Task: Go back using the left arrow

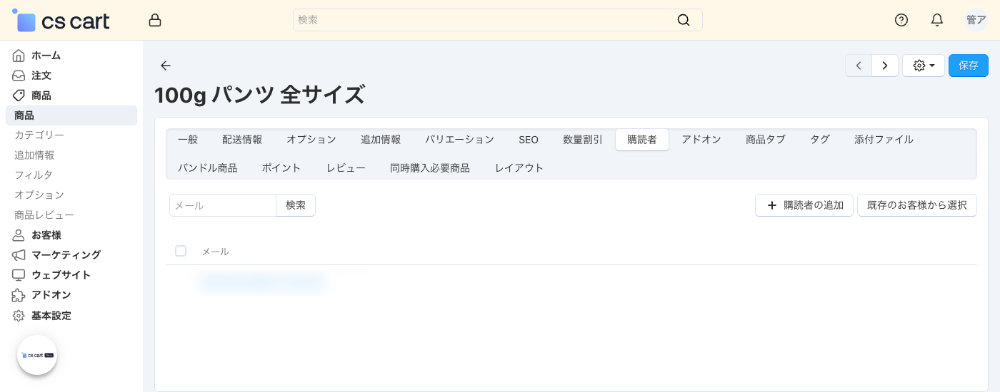Action: [x=166, y=66]
